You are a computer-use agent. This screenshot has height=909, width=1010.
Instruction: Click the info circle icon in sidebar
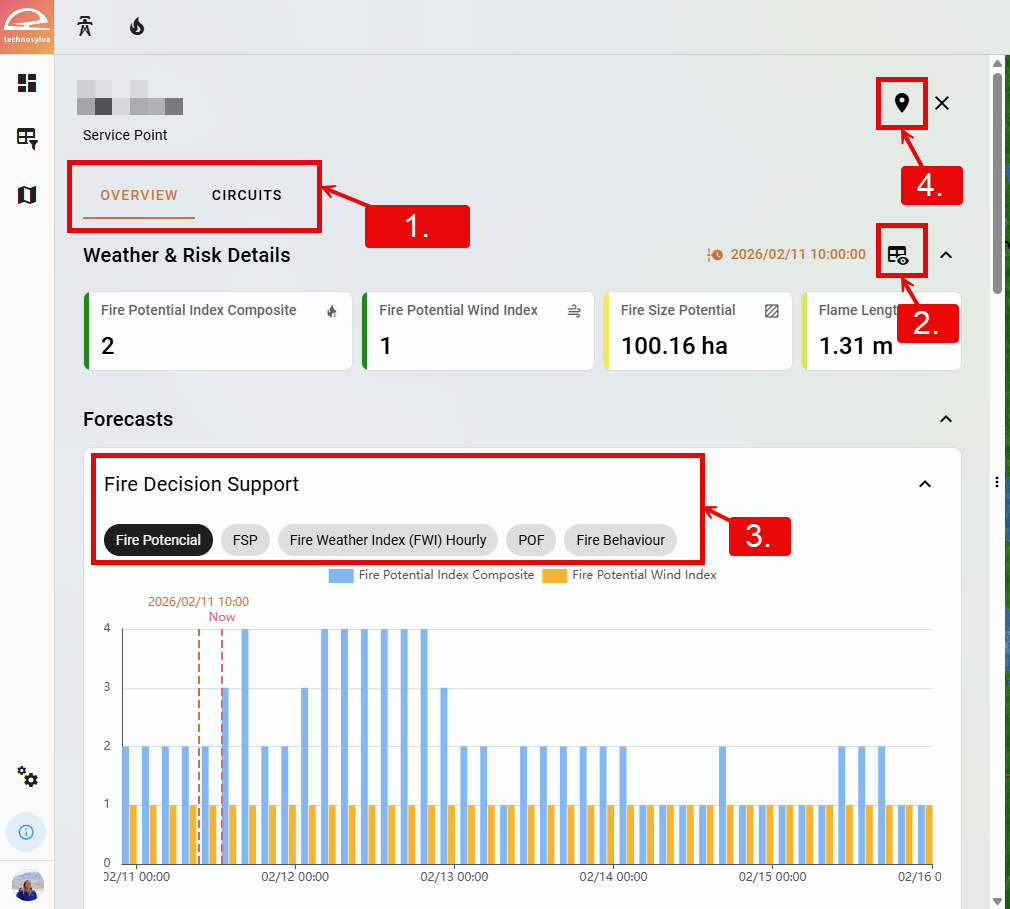27,831
